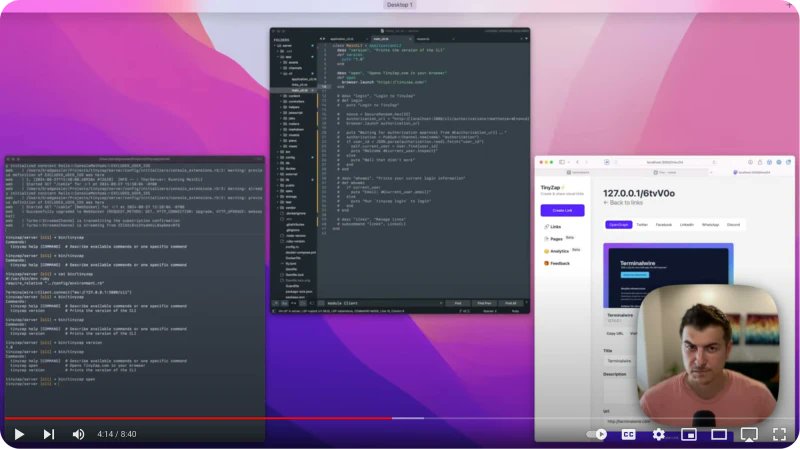Click Safari back arrow
Screen dimensions: 800x449
tap(577, 162)
